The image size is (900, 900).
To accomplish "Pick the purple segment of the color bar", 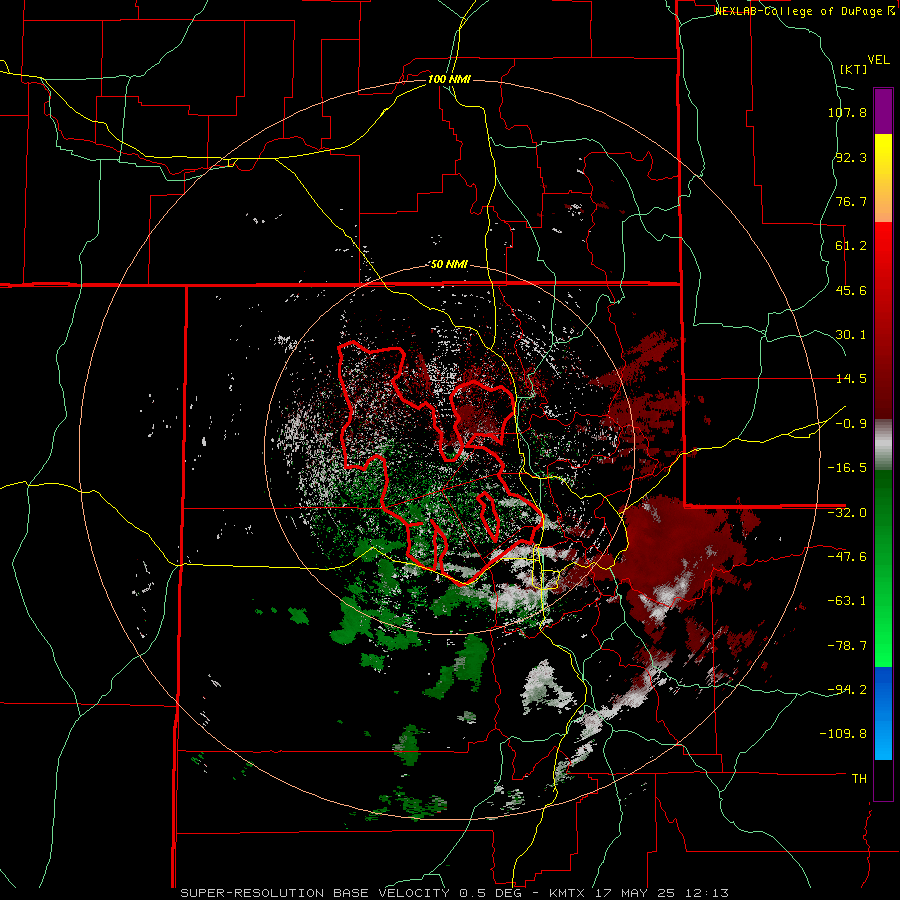I will [883, 111].
